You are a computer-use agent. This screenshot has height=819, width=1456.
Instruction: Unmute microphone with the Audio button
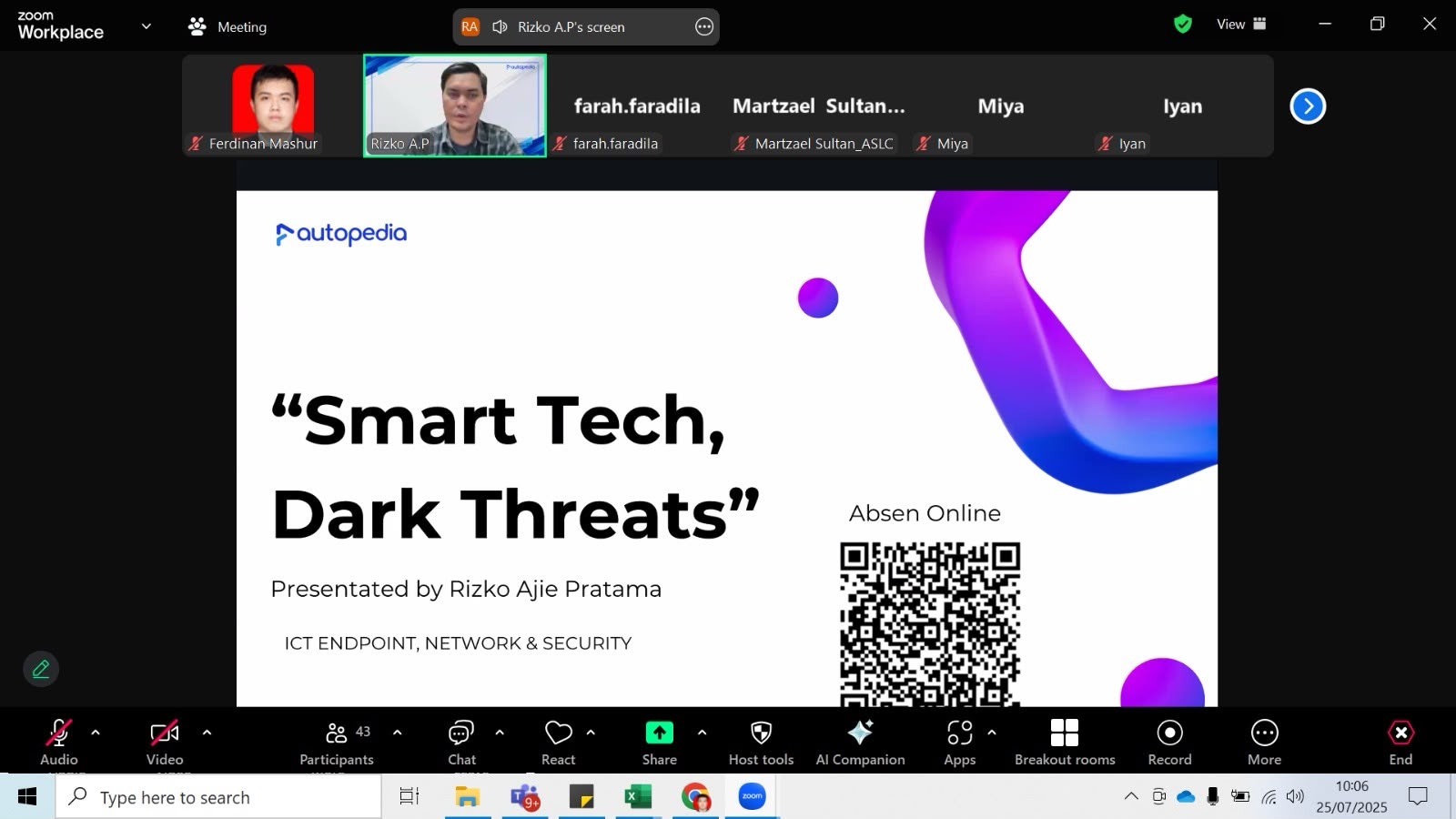[x=59, y=742]
